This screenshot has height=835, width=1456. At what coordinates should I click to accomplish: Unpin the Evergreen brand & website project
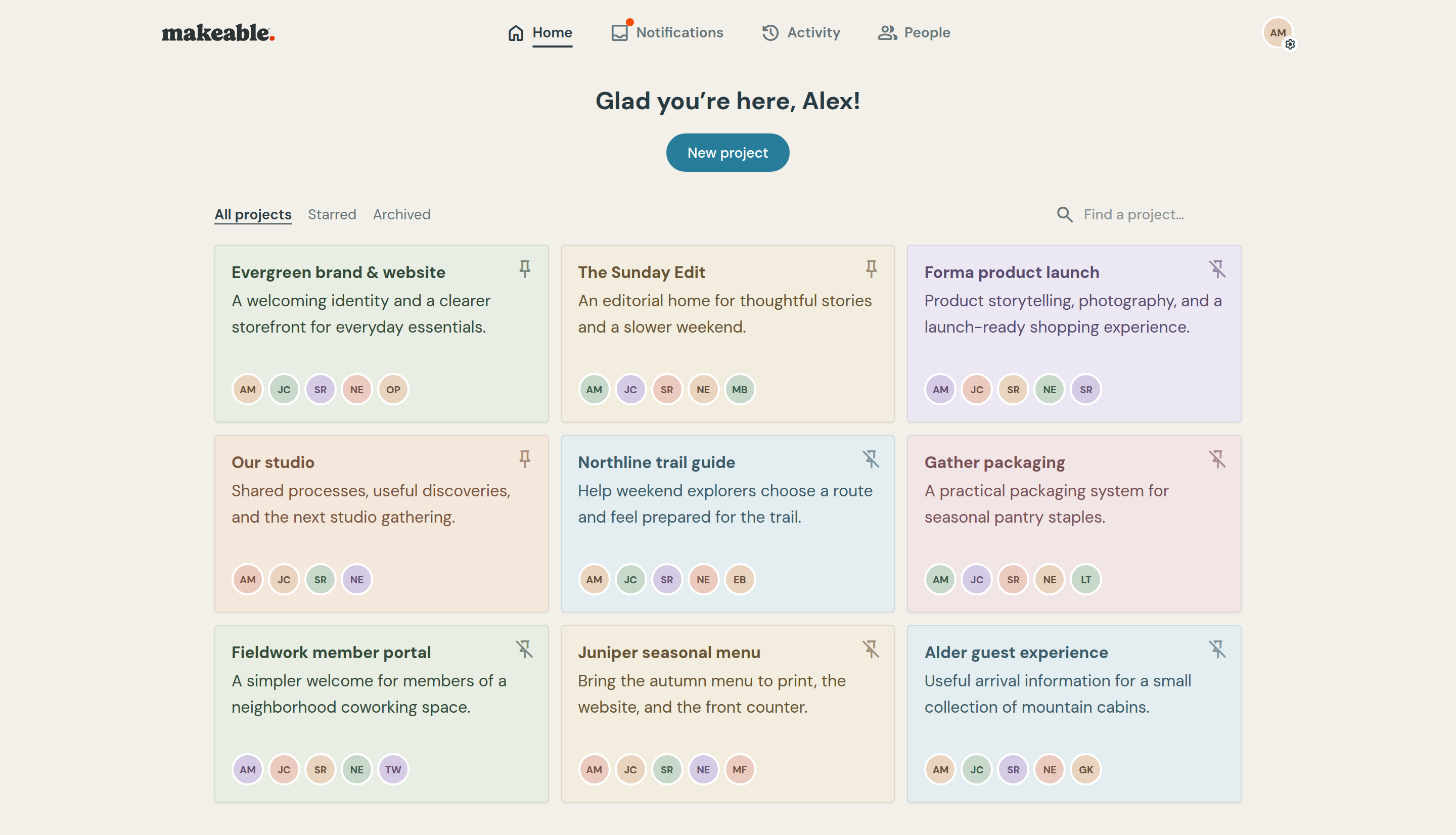pyautogui.click(x=525, y=269)
